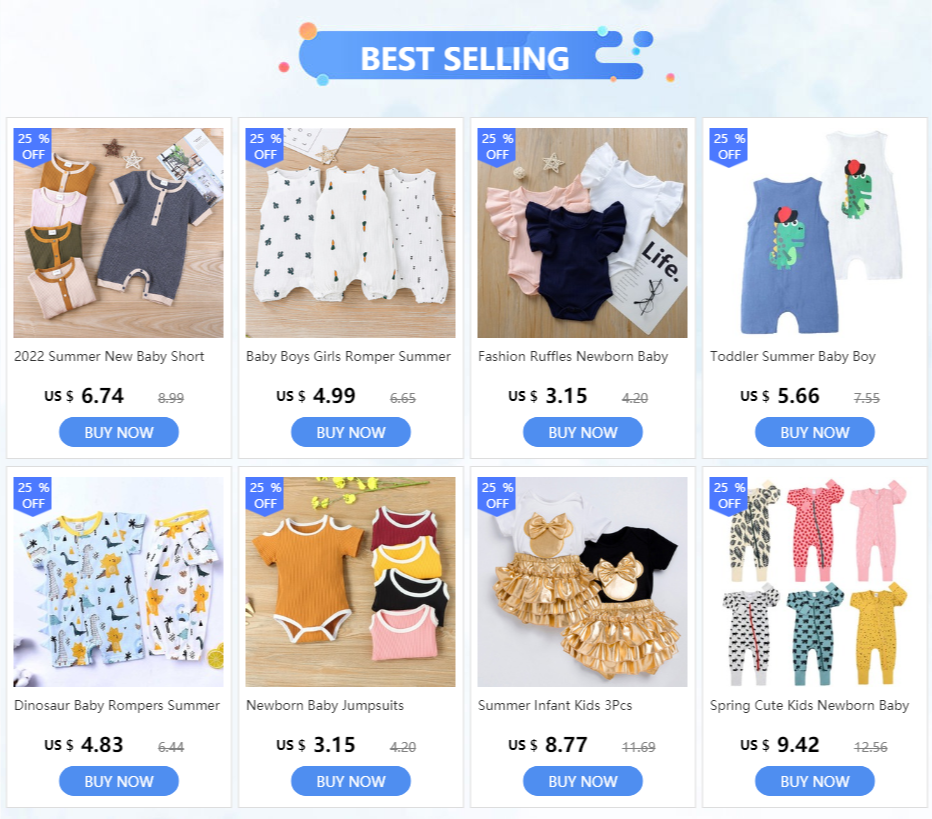The image size is (932, 819).
Task: Open the Toddler Summer Baby Boy dinosaur romper image
Action: tap(814, 233)
